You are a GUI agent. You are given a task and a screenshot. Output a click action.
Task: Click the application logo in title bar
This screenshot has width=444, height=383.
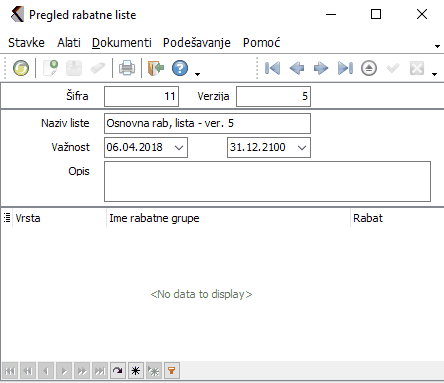coord(17,15)
